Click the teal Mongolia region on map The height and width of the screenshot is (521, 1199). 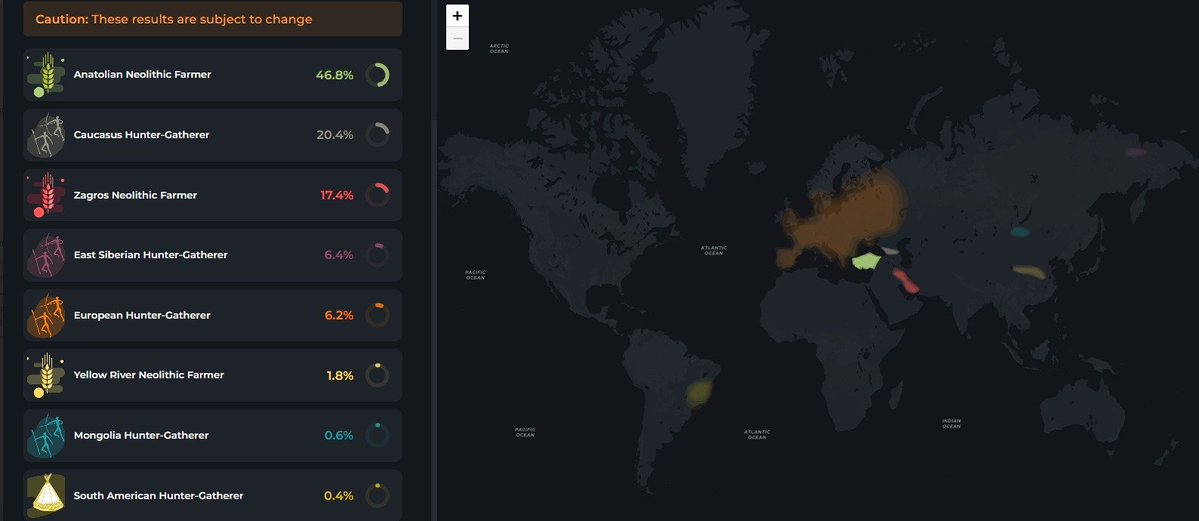(1019, 232)
